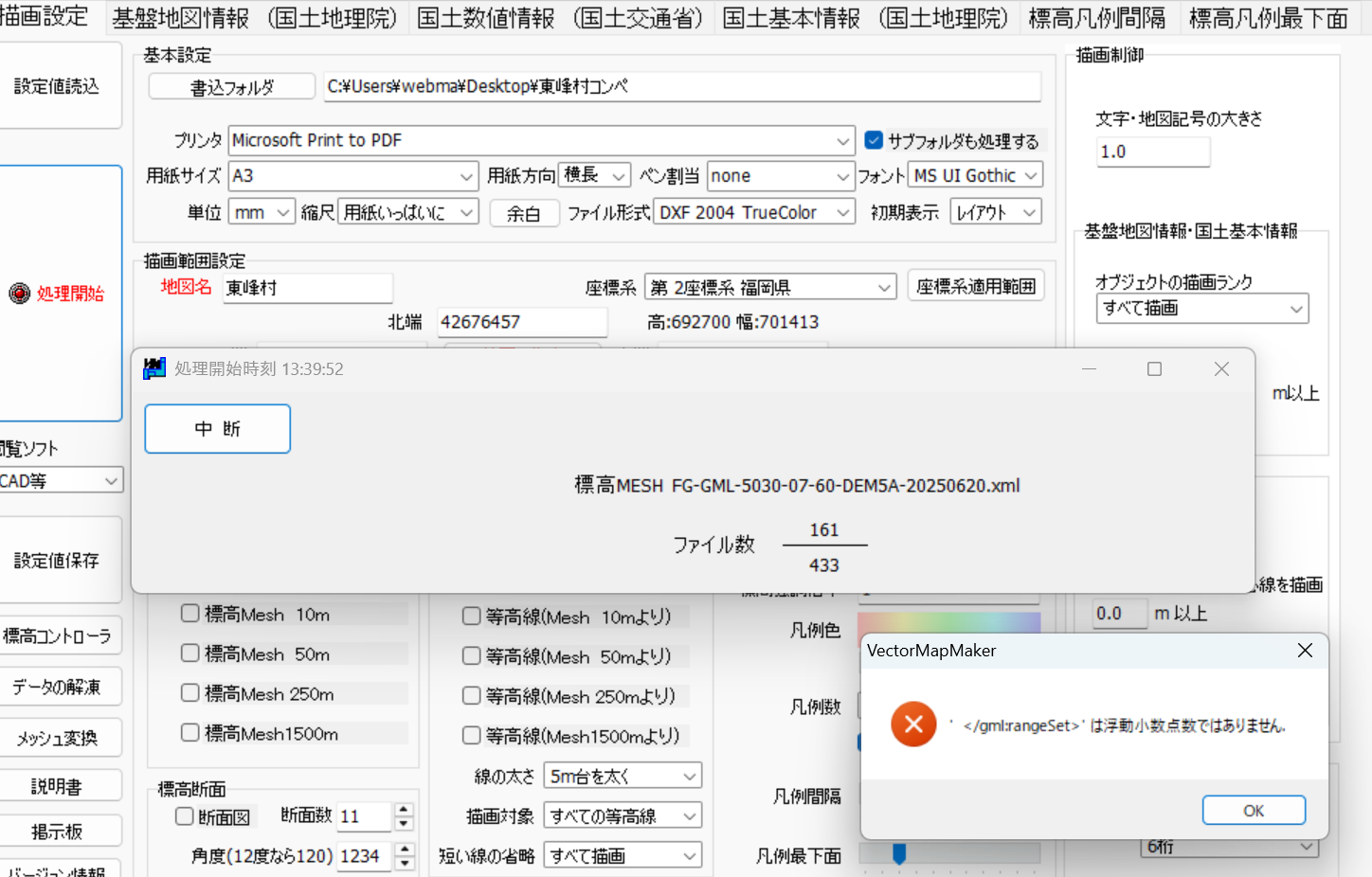Check the 等高線(Mesh 50mより) option
1372x877 pixels.
(x=471, y=655)
